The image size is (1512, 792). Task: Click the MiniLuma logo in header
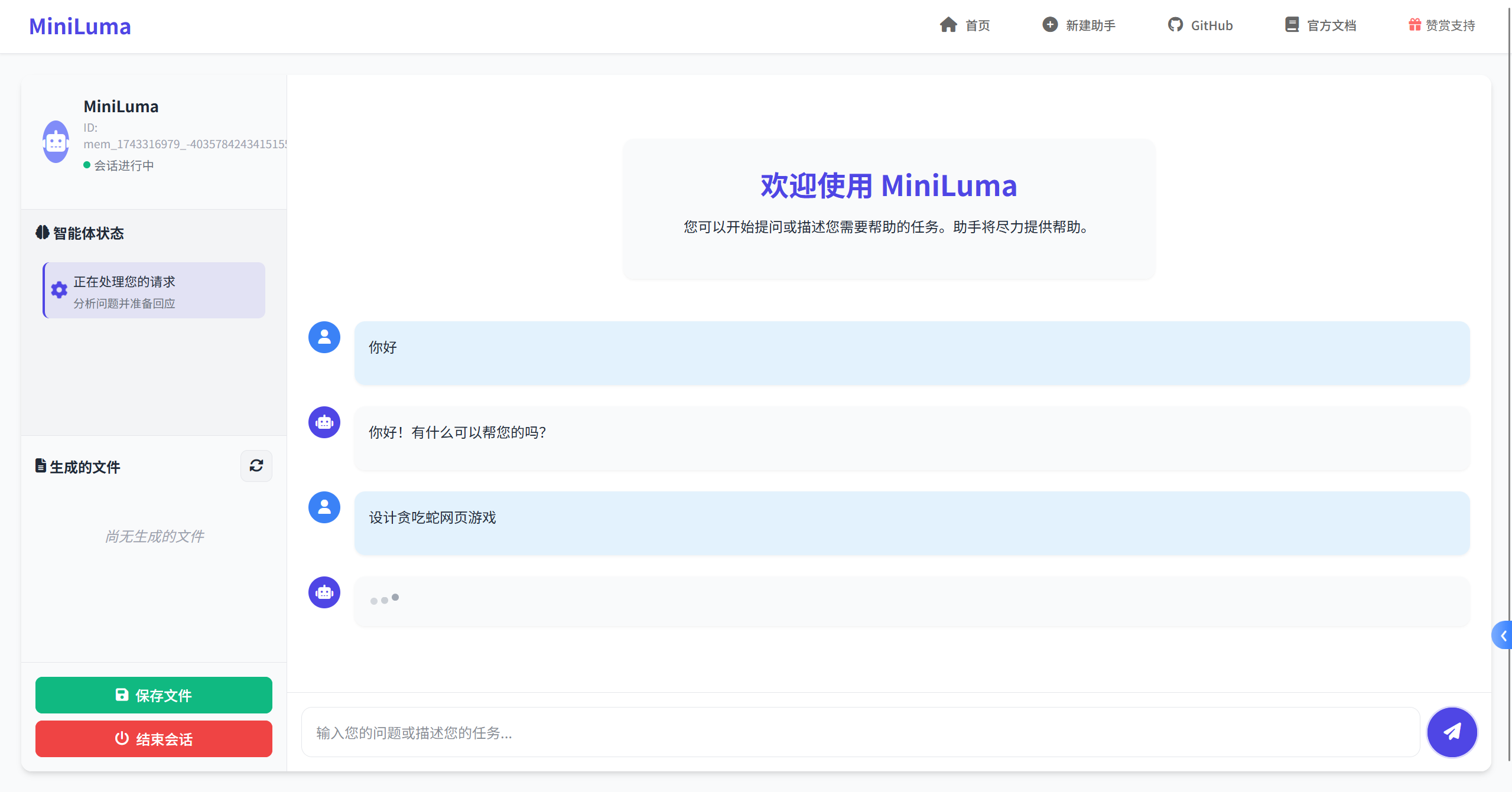(x=80, y=27)
